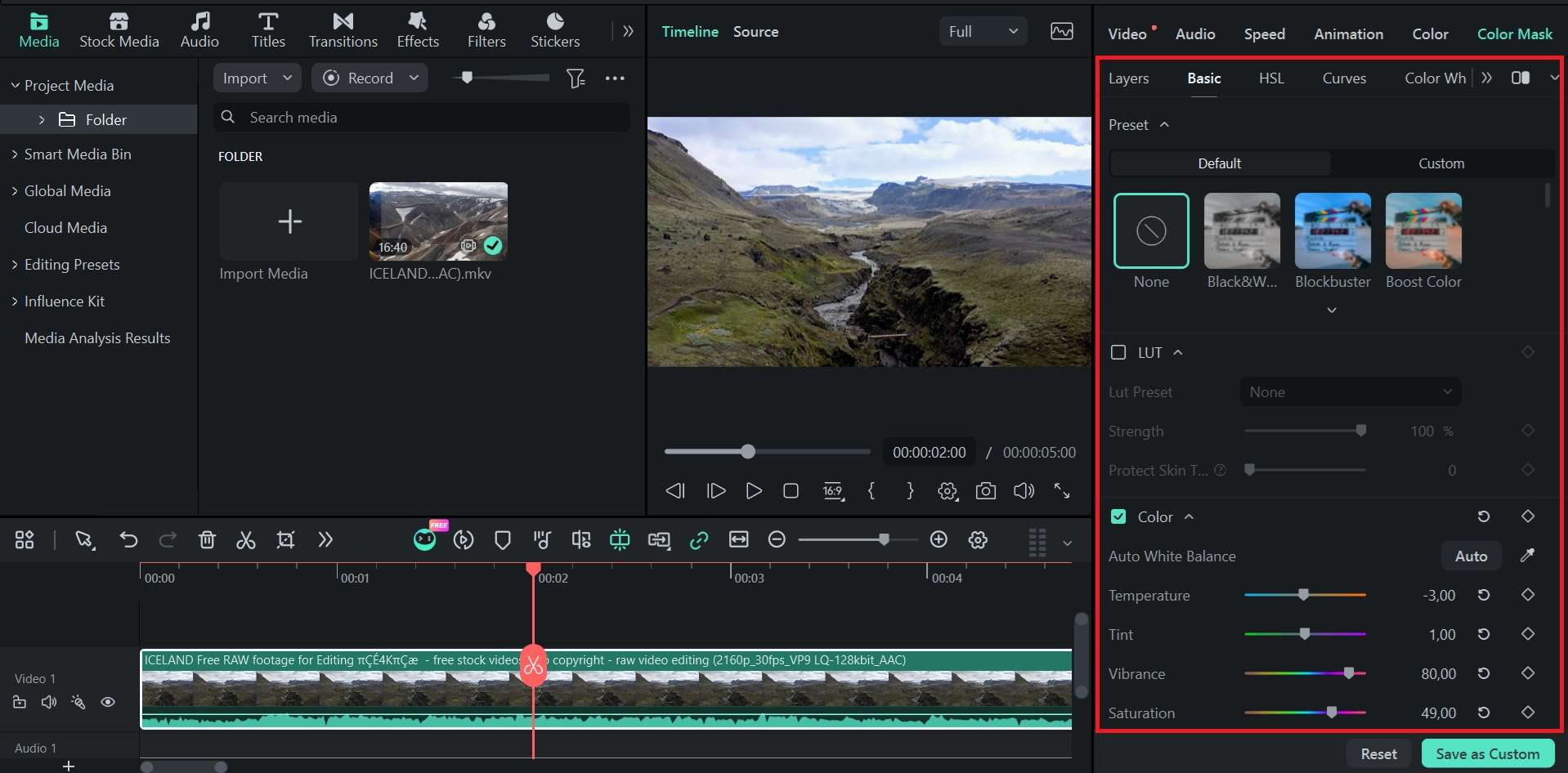
Task: Open the scope display icon above preview
Action: point(1062,31)
